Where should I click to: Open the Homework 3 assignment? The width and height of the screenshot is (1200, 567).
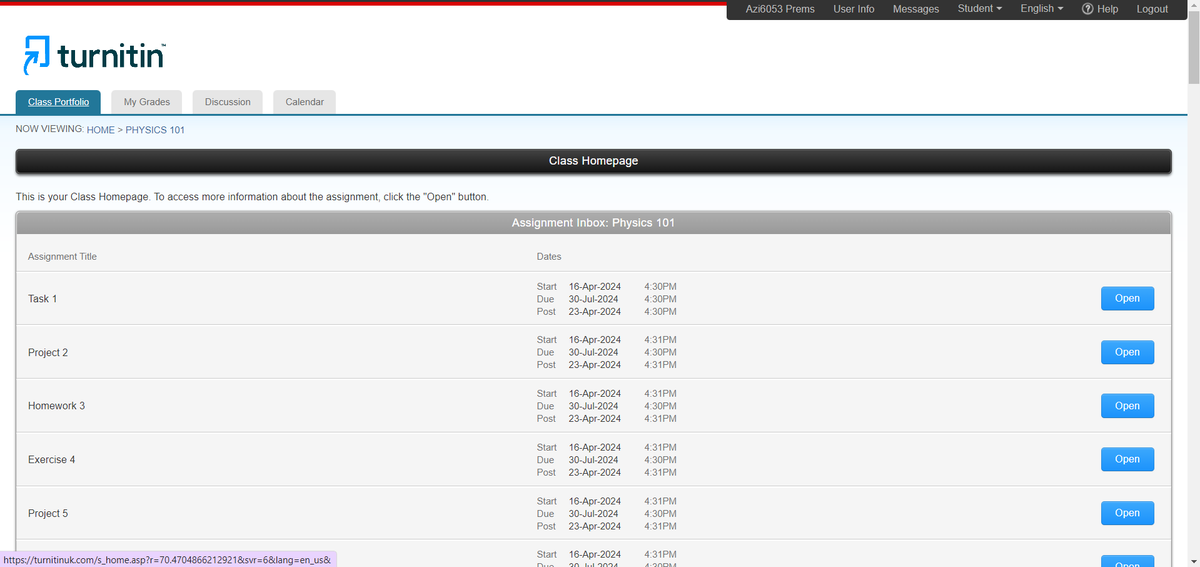point(1127,406)
